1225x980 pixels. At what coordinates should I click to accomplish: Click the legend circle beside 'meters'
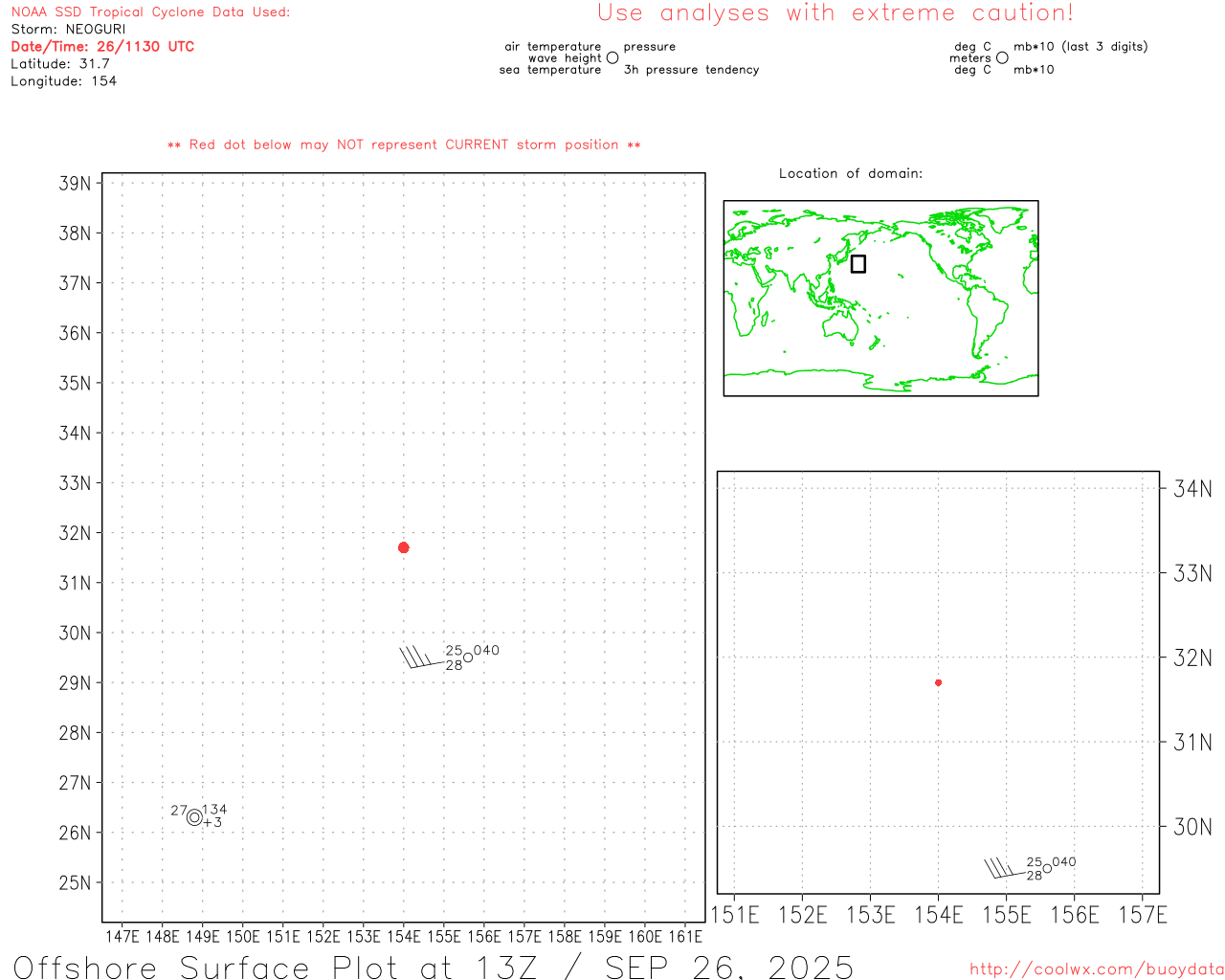[x=1002, y=57]
